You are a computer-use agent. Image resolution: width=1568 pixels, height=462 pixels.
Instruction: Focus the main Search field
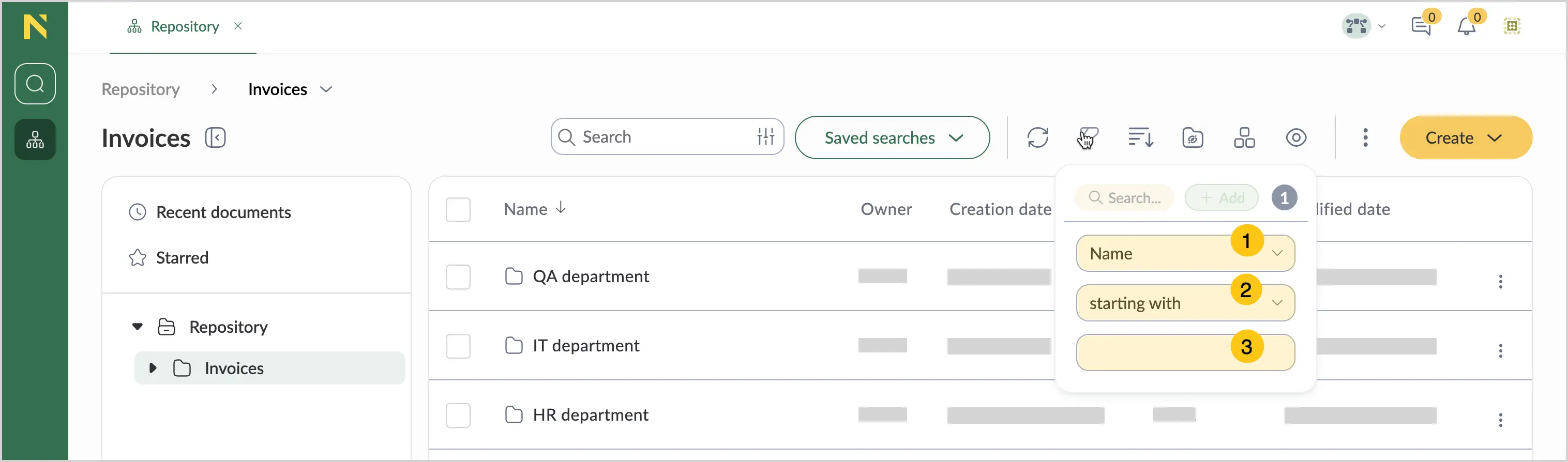tap(667, 137)
